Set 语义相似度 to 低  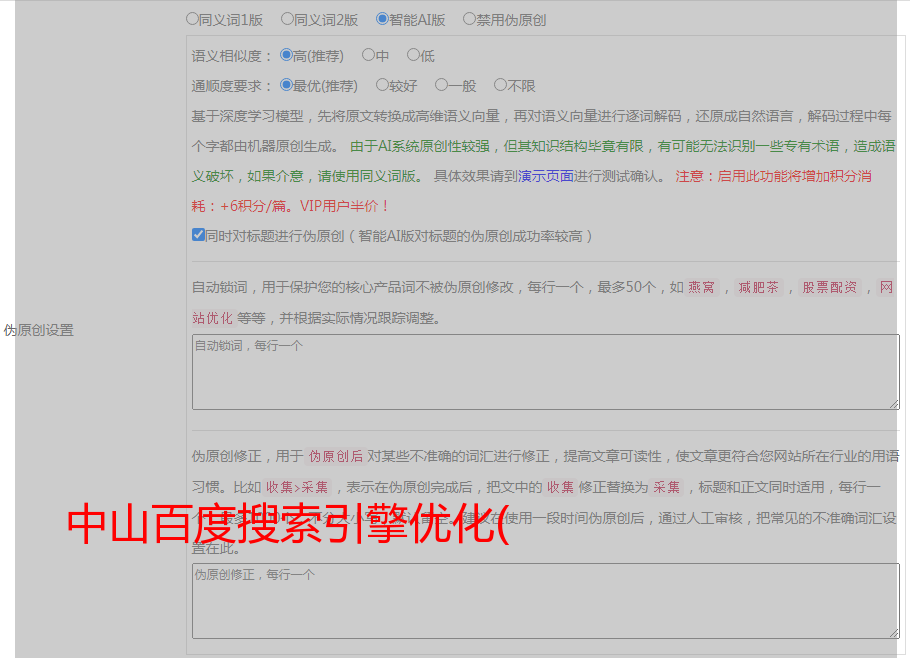413,55
